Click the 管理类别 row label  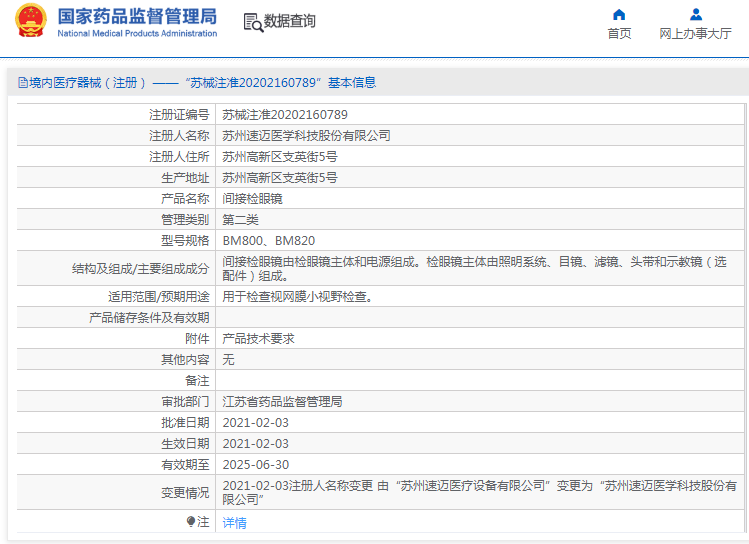[185, 220]
